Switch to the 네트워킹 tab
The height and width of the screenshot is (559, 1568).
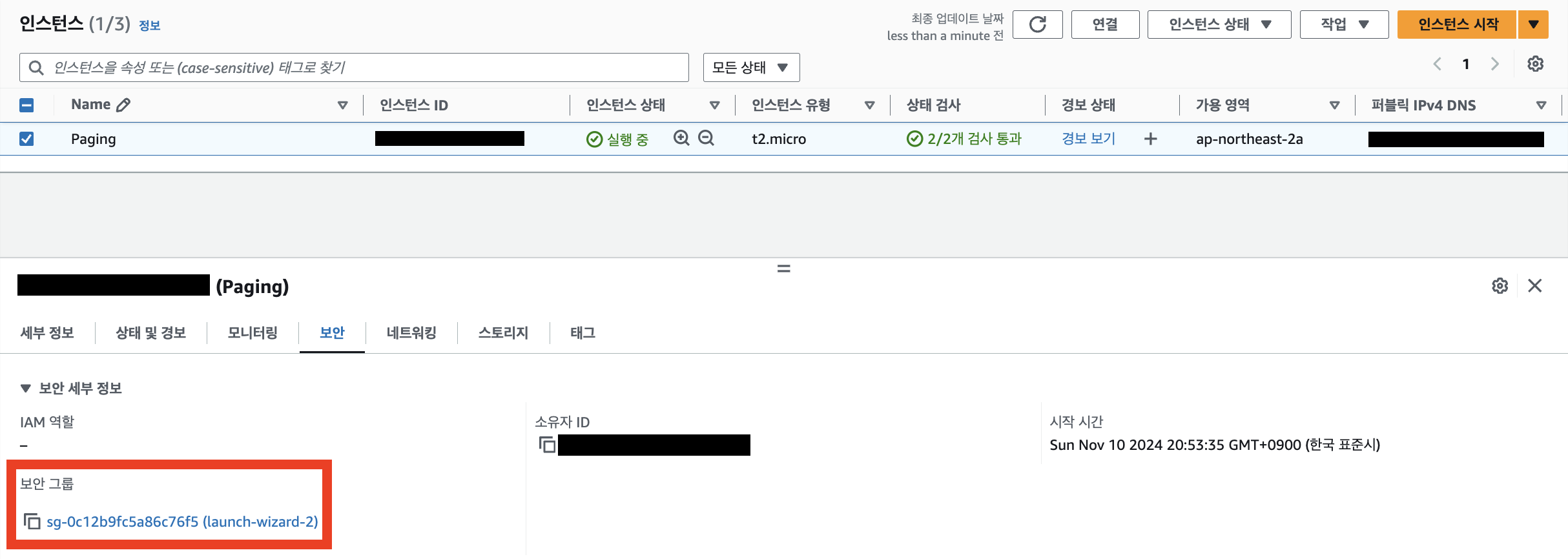point(411,333)
